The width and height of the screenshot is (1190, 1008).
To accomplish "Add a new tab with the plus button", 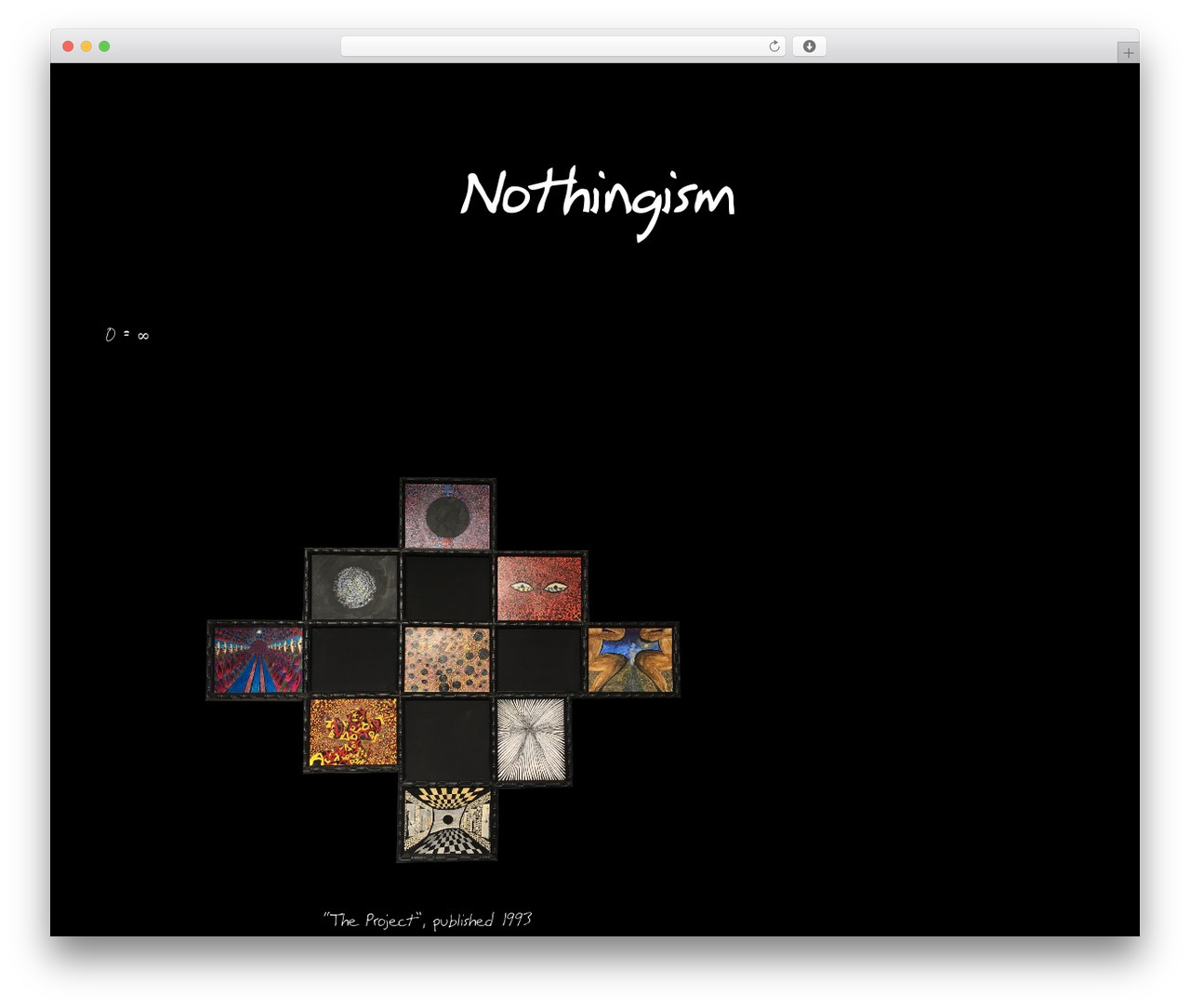I will tap(1128, 53).
